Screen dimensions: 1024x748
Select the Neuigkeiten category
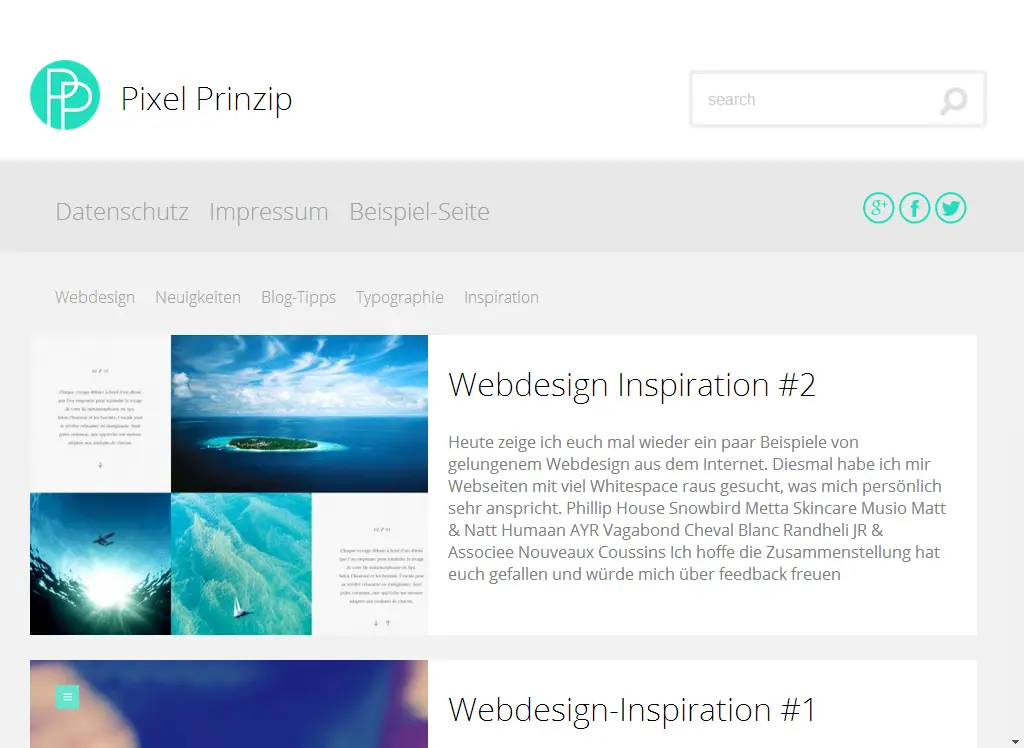[198, 297]
